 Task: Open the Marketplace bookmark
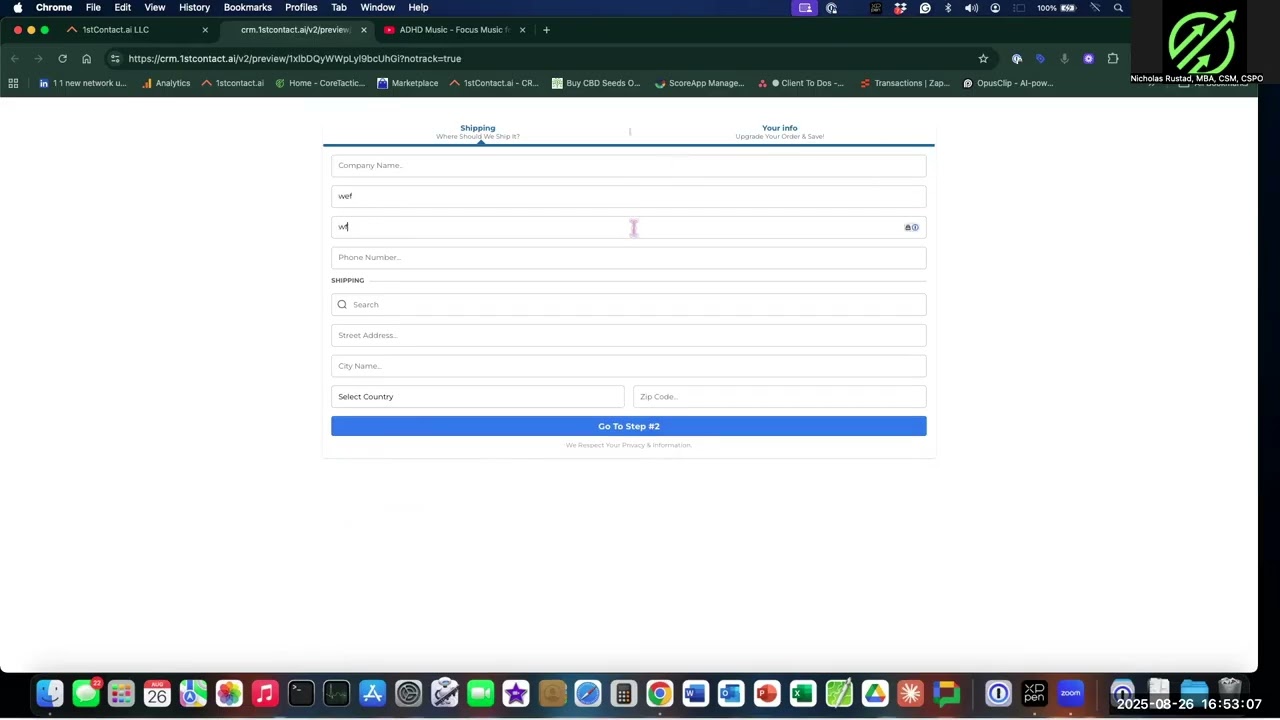pos(408,83)
